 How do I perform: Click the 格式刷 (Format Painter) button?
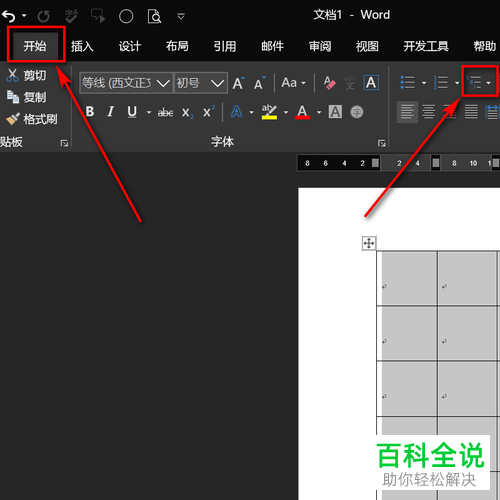32,119
